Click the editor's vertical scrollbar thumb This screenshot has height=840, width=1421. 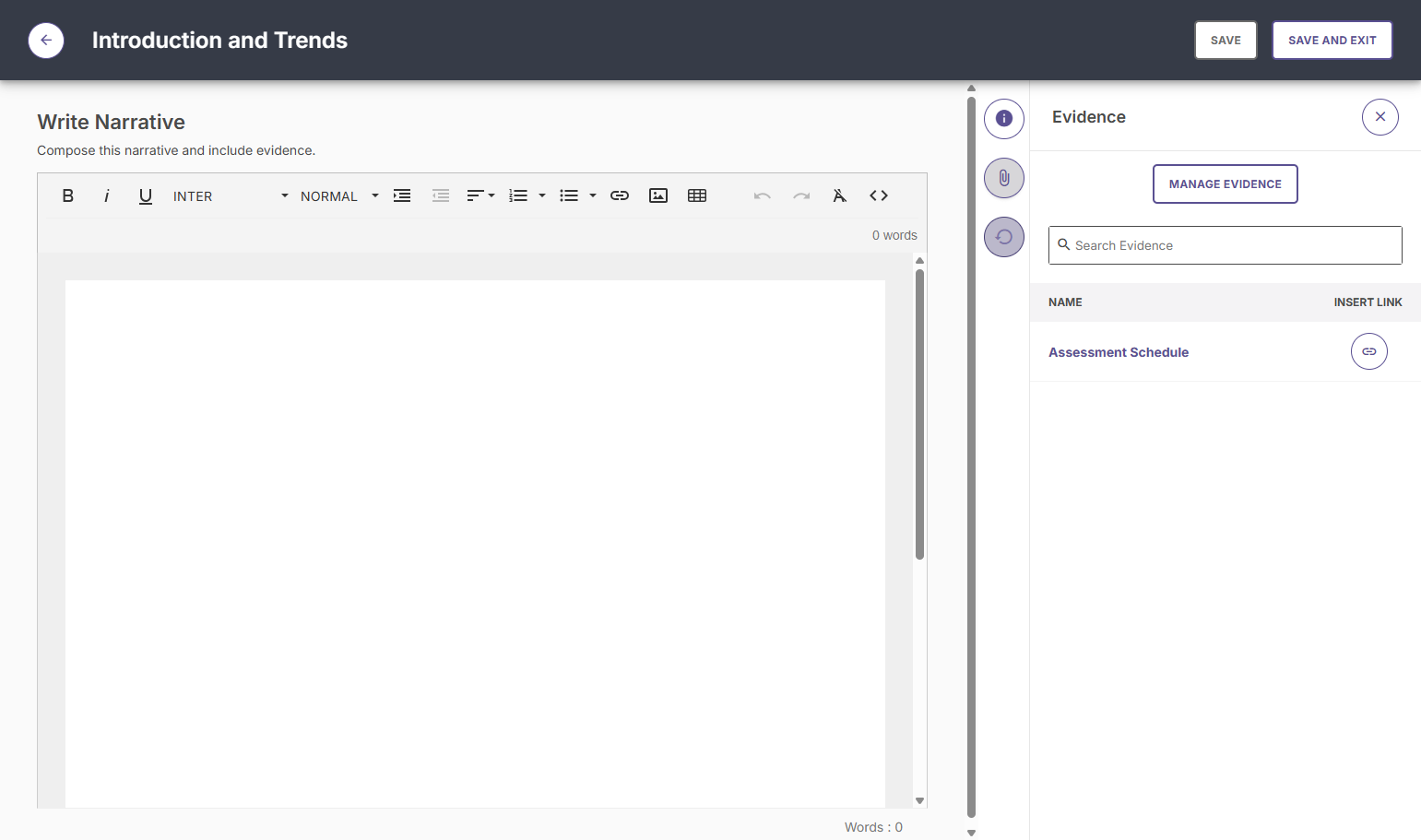pos(919,414)
